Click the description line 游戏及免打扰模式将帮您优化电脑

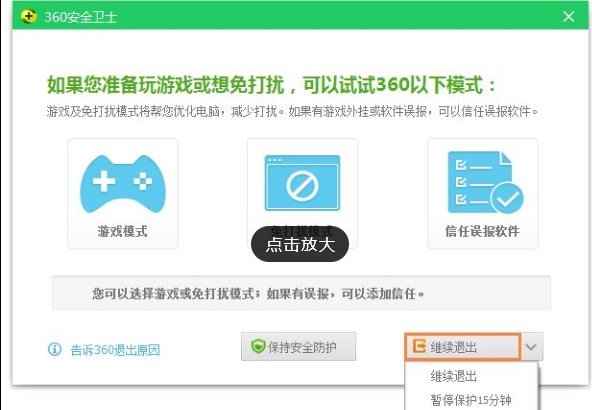point(292,111)
